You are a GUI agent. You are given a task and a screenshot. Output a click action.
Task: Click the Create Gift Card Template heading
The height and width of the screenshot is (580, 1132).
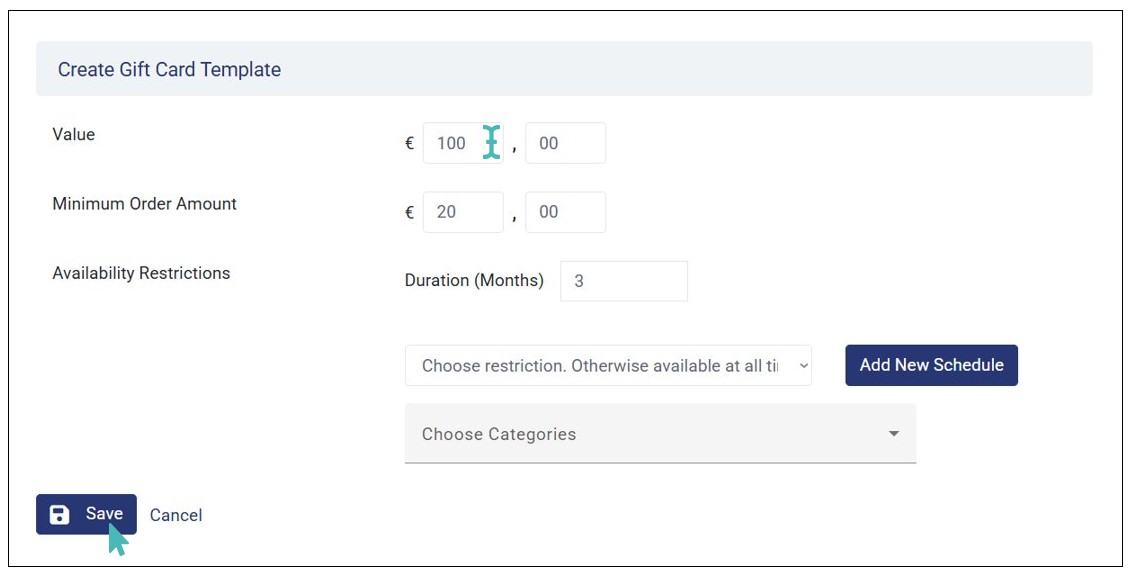(x=169, y=70)
